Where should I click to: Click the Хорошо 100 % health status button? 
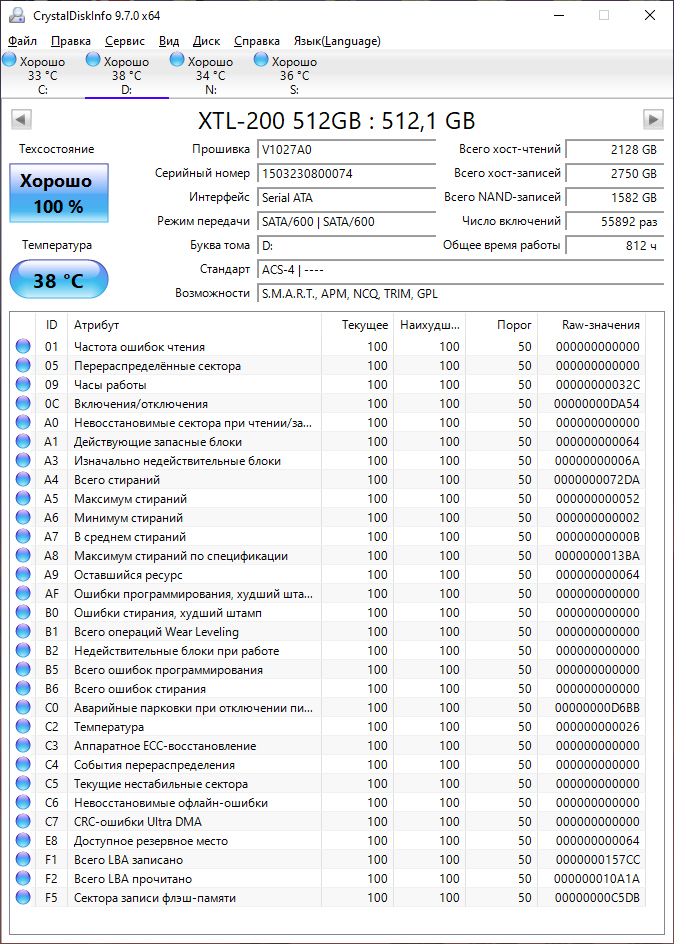click(x=59, y=193)
